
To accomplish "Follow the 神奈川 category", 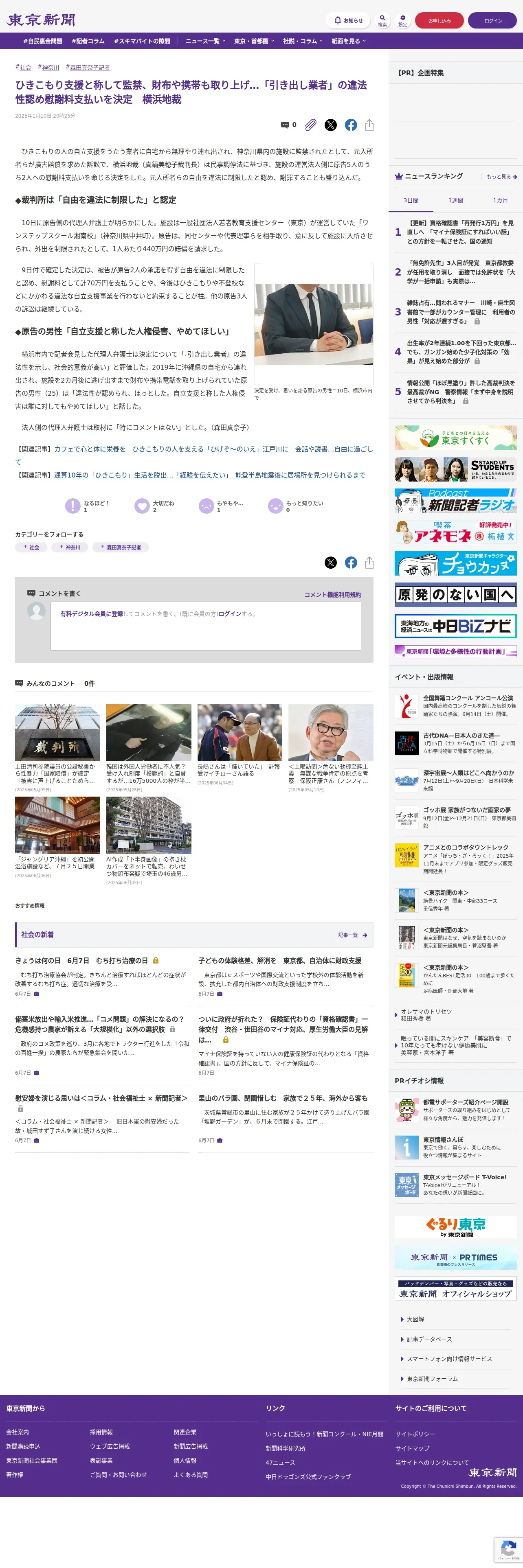I will pyautogui.click(x=70, y=547).
